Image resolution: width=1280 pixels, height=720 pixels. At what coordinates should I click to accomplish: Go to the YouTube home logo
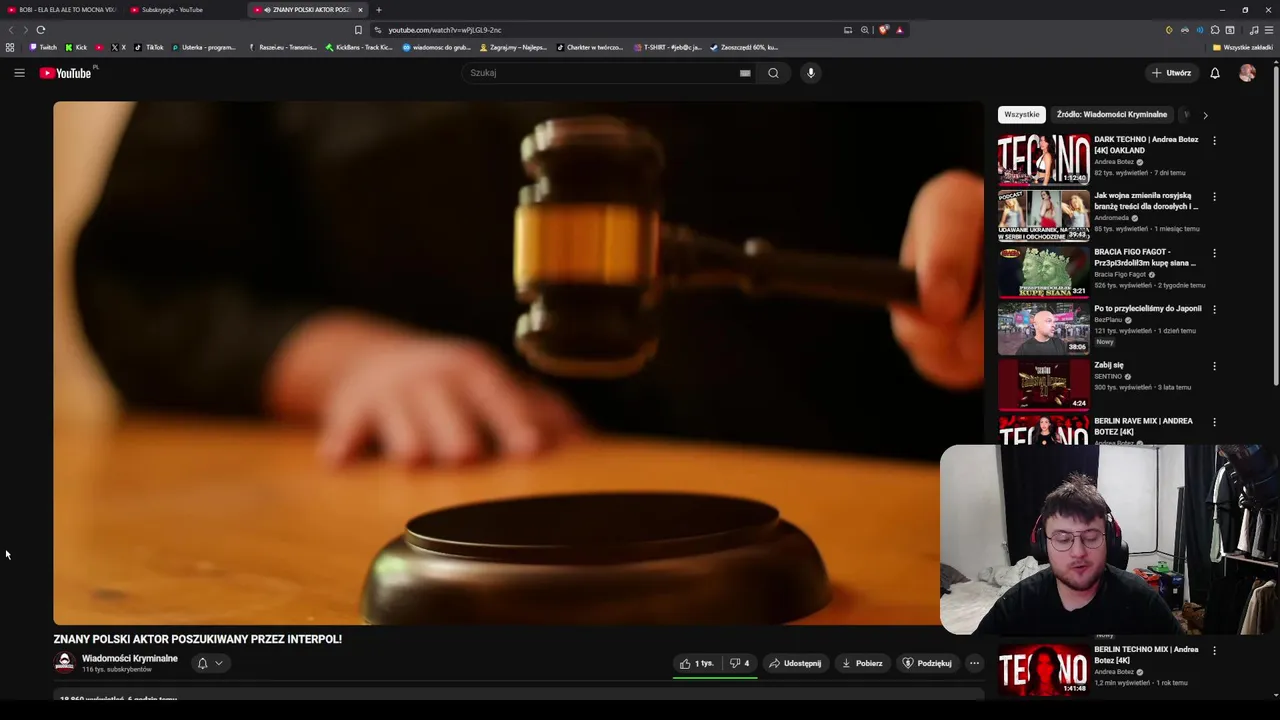coord(65,73)
